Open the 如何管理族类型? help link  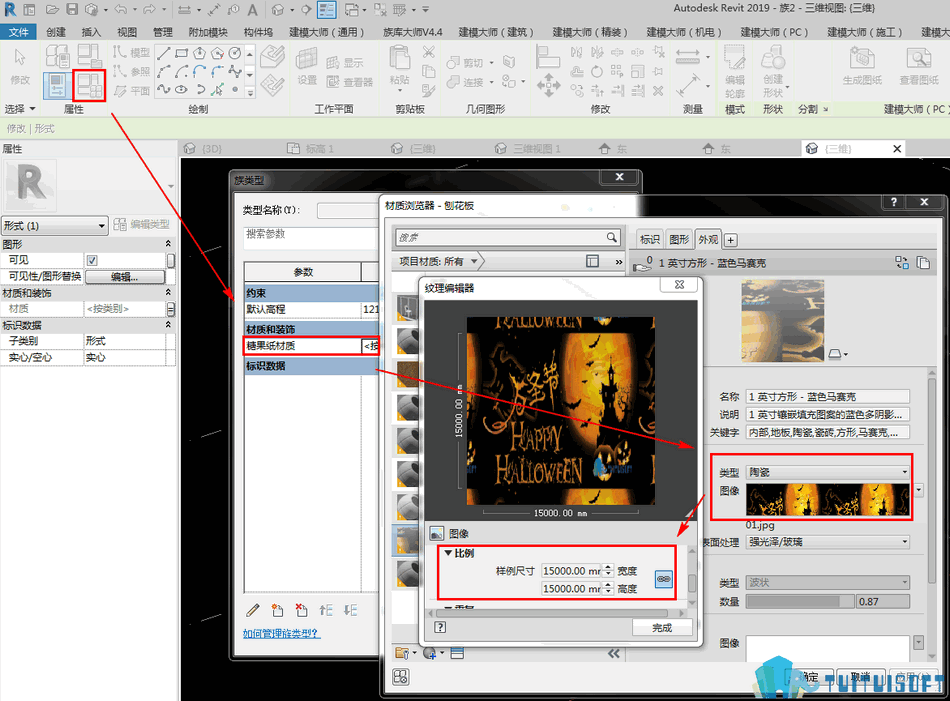281,633
